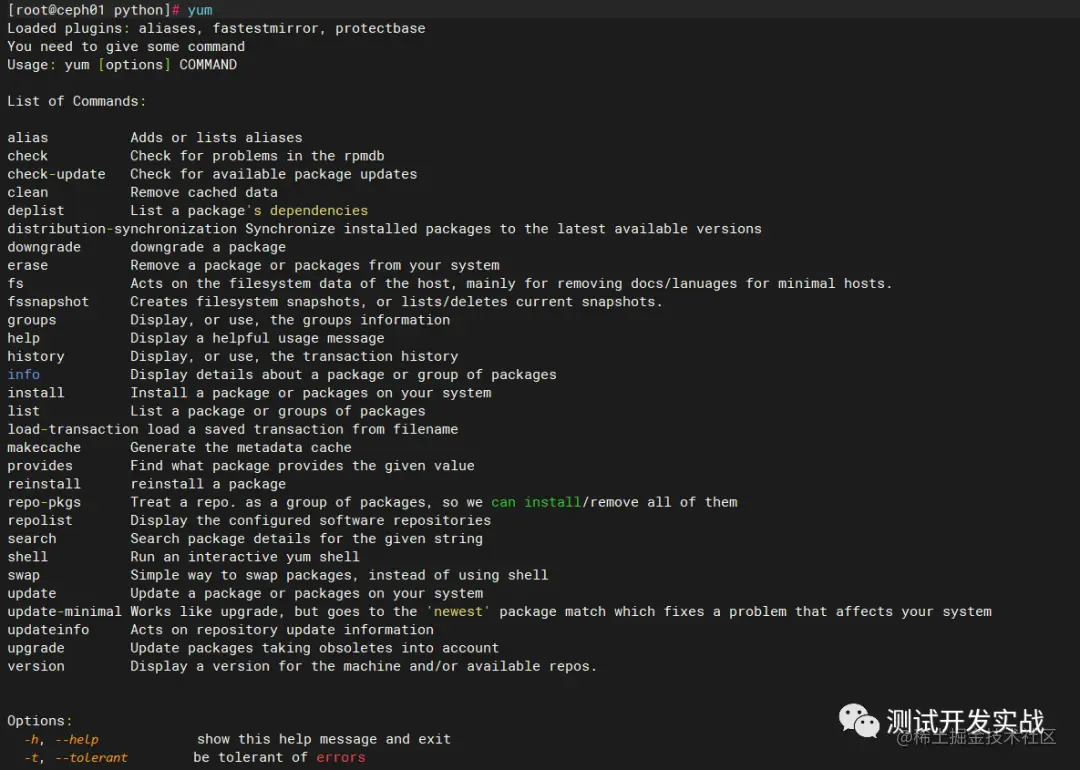Select 'load-transaction' command text
1080x770 pixels.
coord(72,430)
